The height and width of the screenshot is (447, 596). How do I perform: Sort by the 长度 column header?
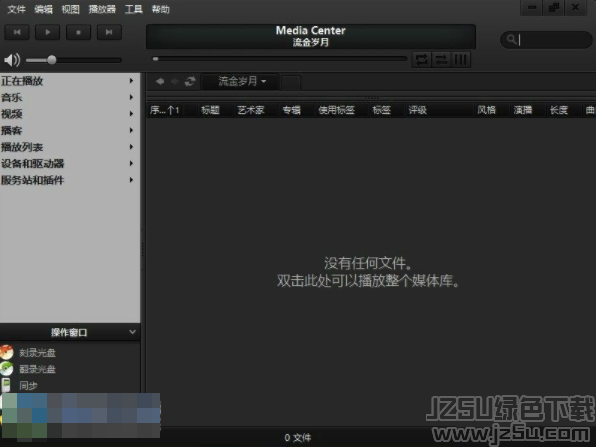[559, 110]
